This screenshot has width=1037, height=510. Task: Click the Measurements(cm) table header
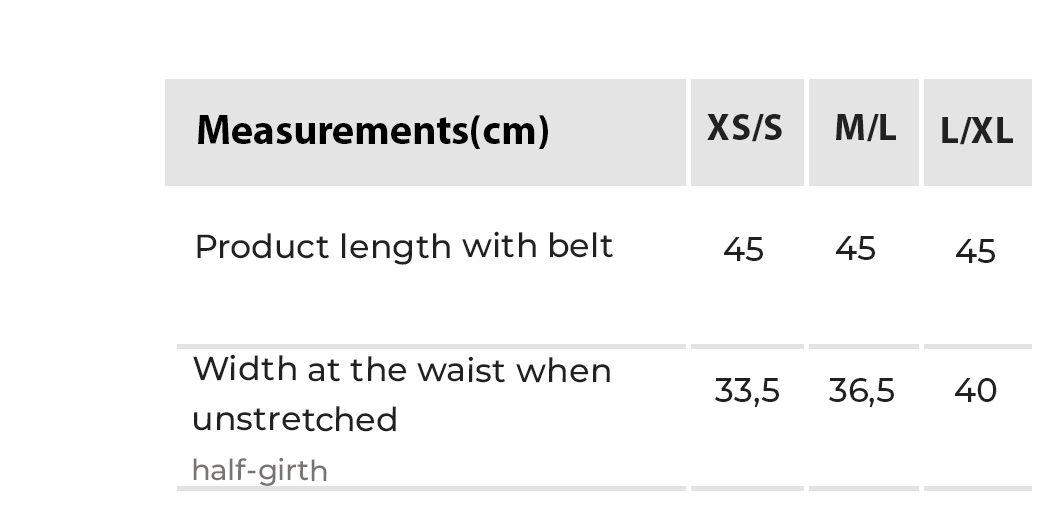click(x=372, y=131)
